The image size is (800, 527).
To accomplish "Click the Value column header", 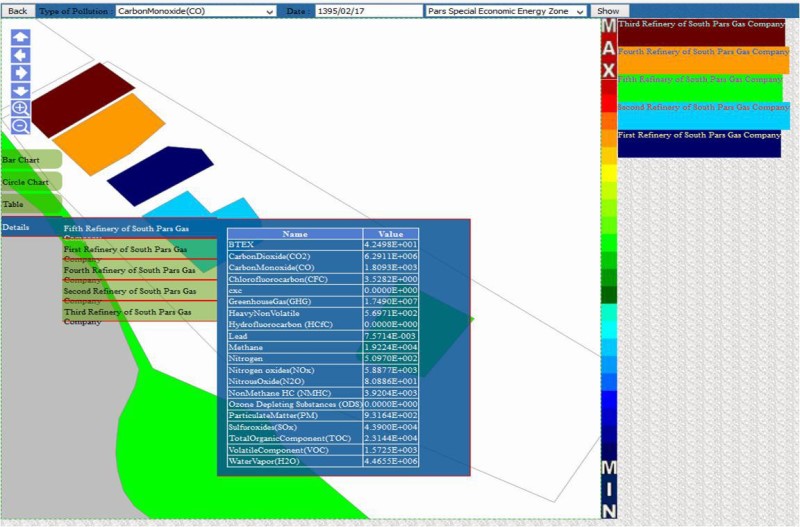I will point(391,234).
